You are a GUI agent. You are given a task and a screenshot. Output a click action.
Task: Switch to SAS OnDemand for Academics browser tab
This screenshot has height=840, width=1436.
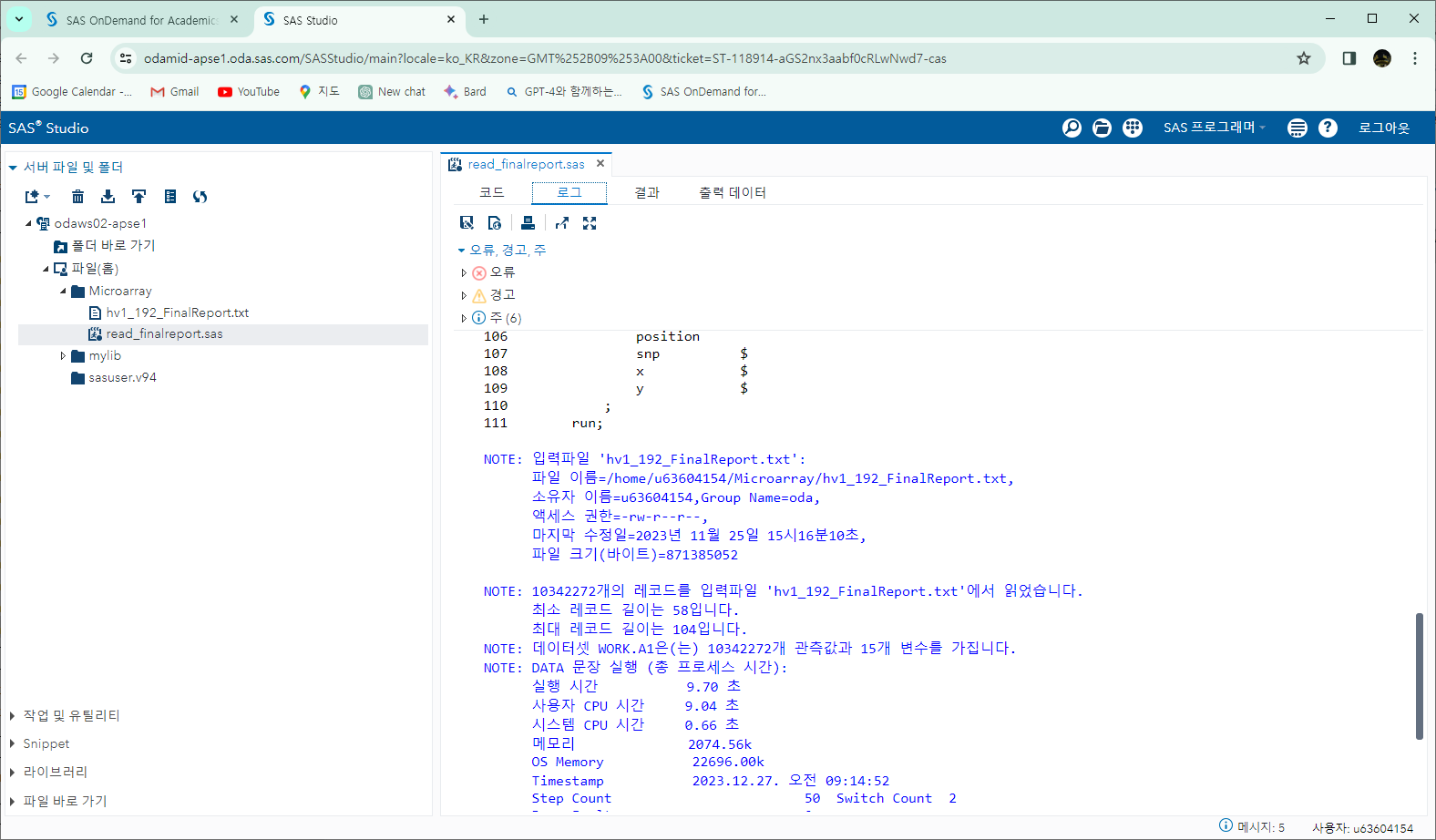coord(141,20)
